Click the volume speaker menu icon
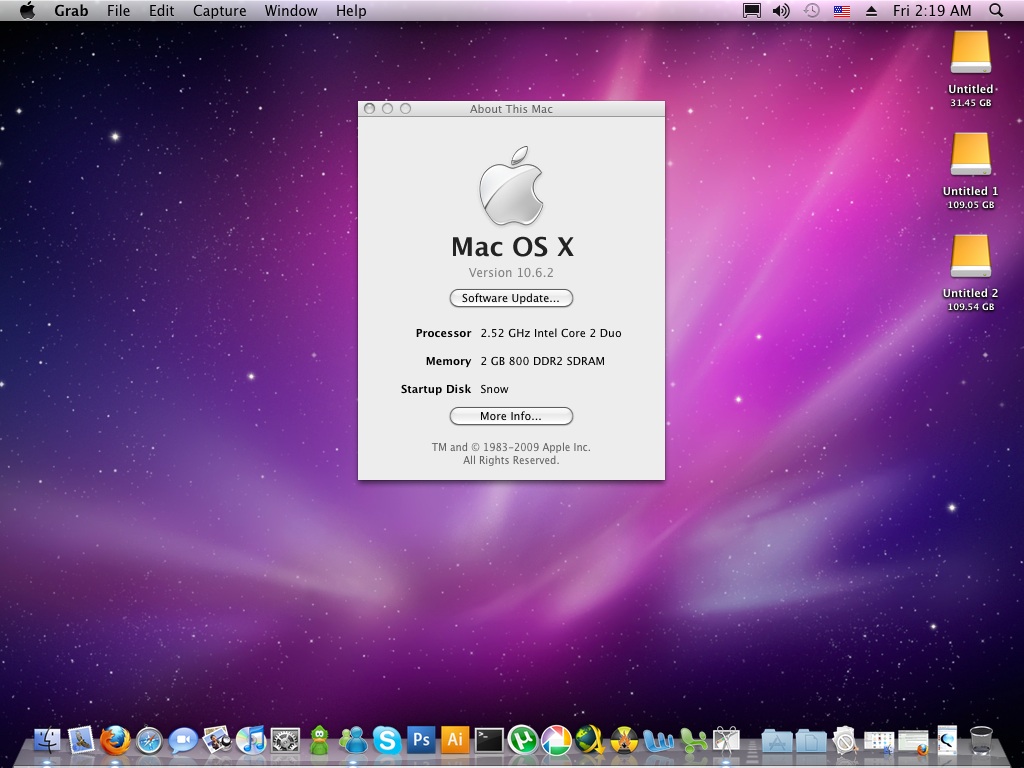This screenshot has width=1024, height=768. coord(781,10)
